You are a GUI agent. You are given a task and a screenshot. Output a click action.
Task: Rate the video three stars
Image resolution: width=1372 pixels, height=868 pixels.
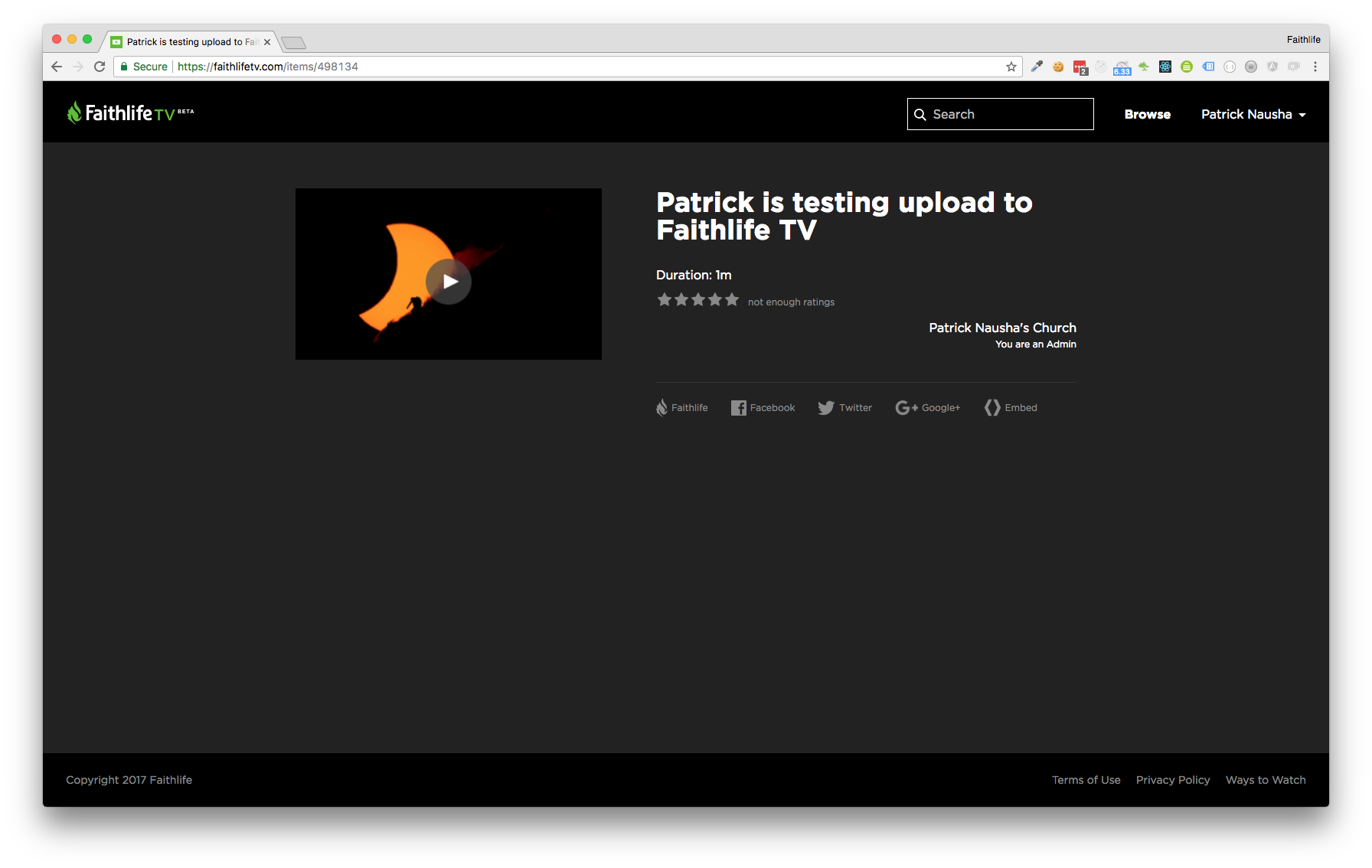click(x=698, y=299)
